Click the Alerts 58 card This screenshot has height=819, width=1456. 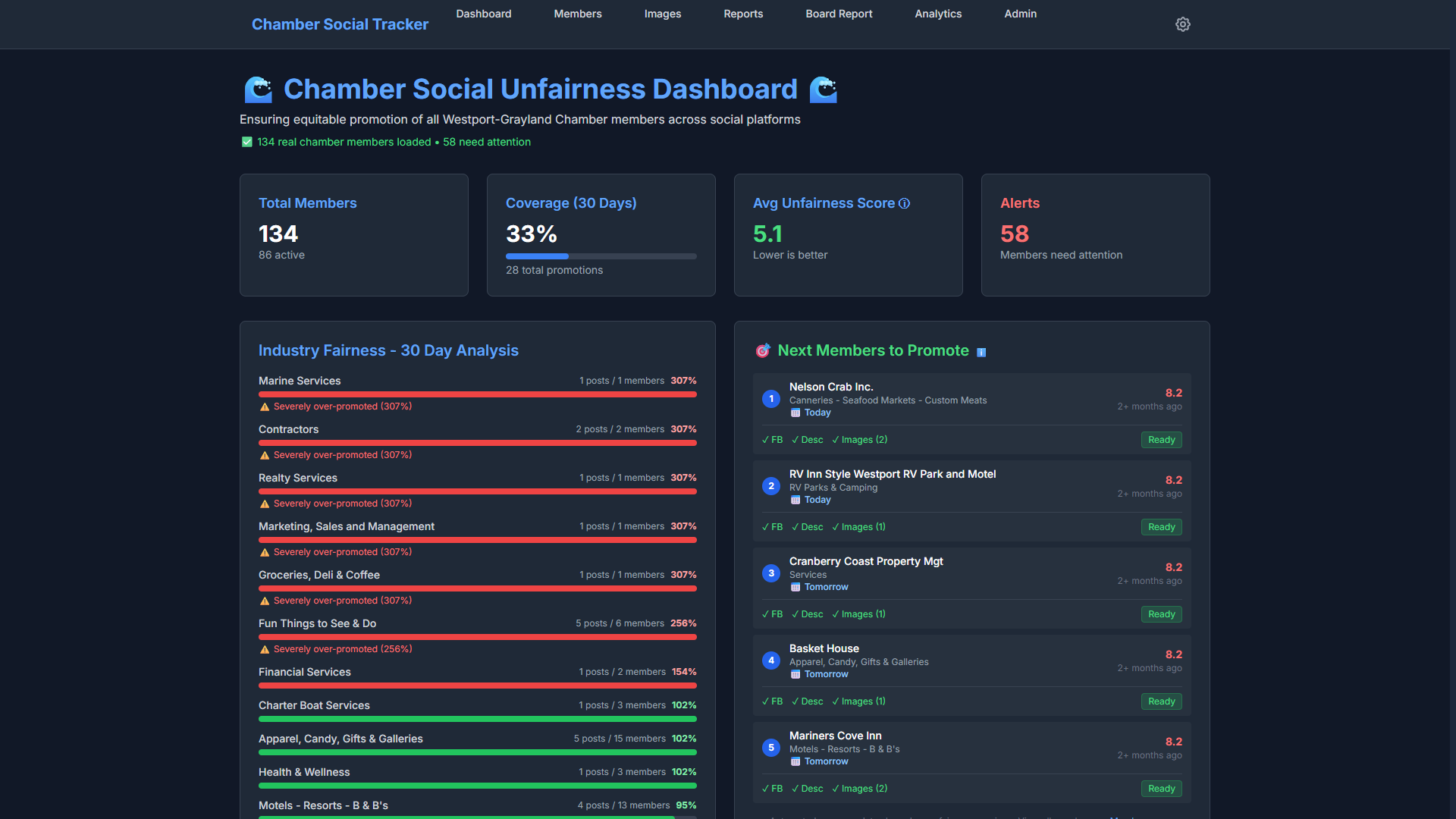[1096, 235]
